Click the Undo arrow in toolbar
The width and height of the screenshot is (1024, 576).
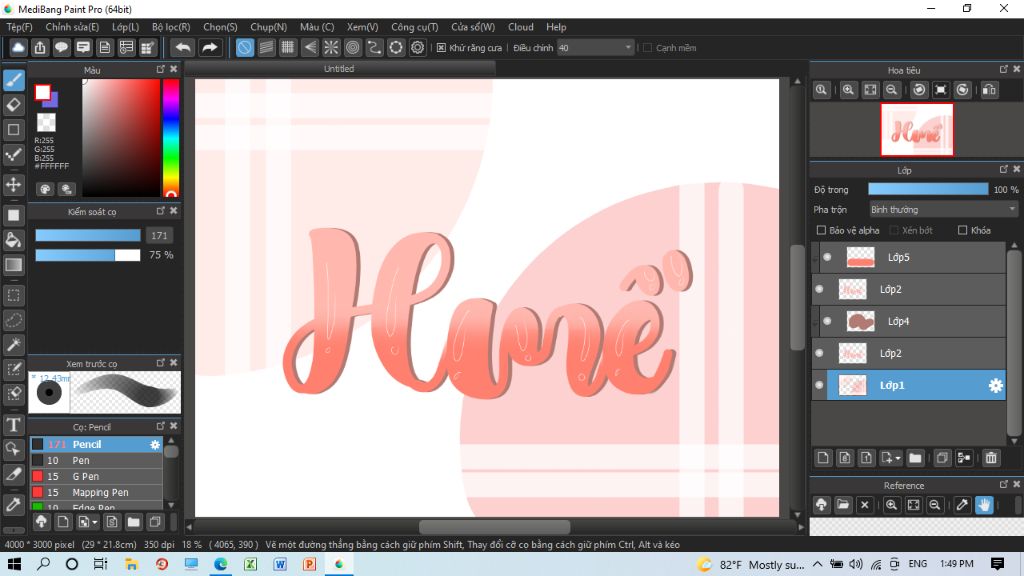click(x=184, y=48)
